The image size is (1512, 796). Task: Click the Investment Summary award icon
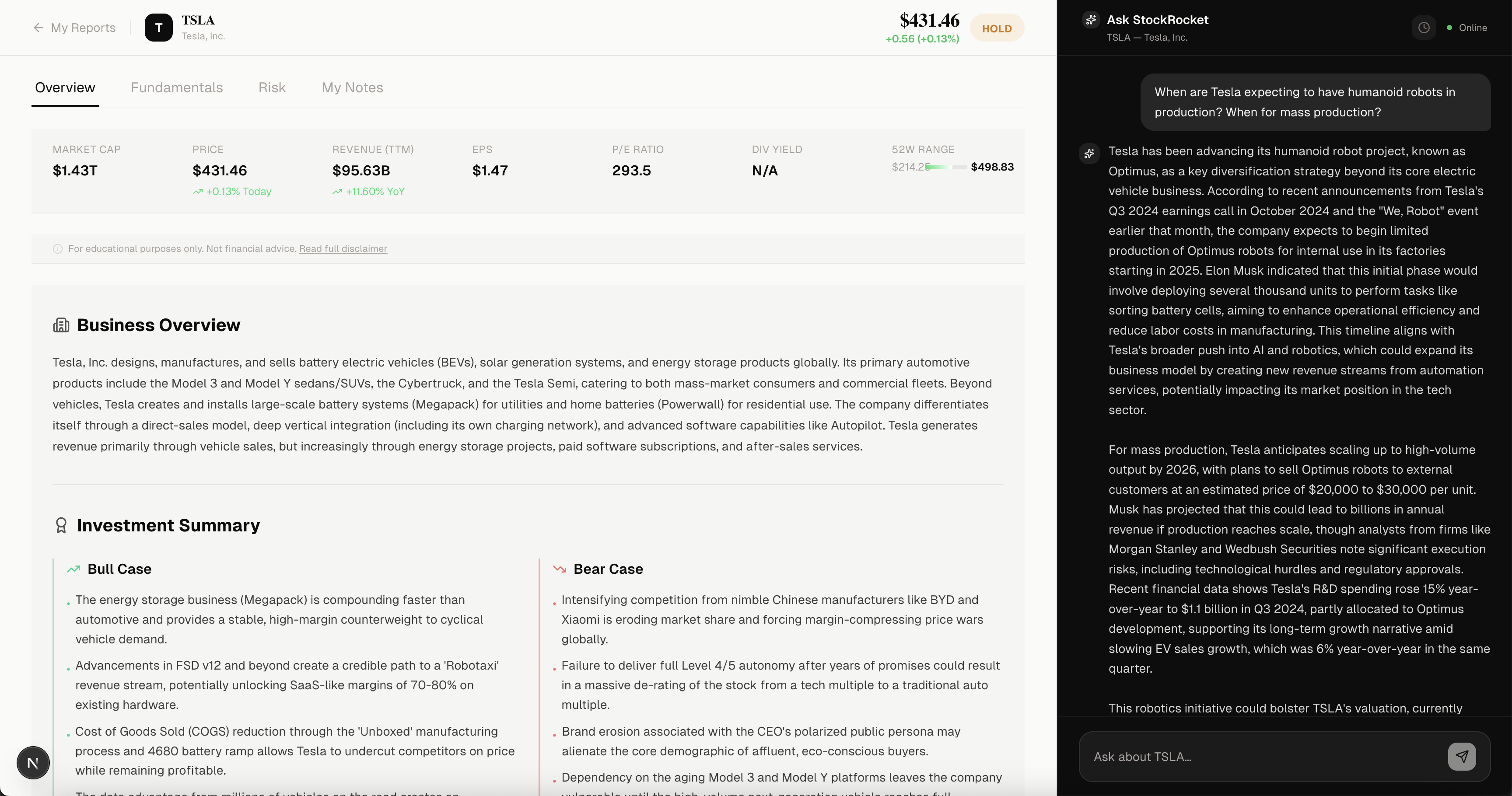pos(61,525)
